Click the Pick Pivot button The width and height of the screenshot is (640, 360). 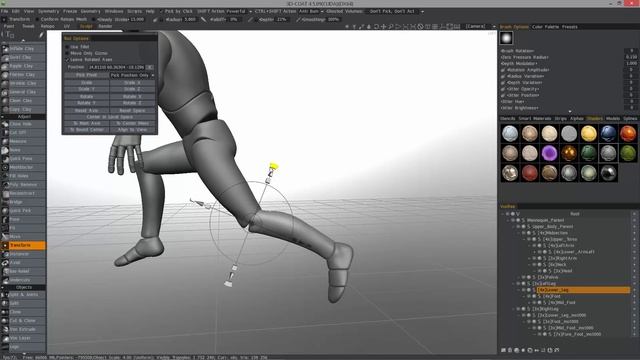tap(87, 75)
